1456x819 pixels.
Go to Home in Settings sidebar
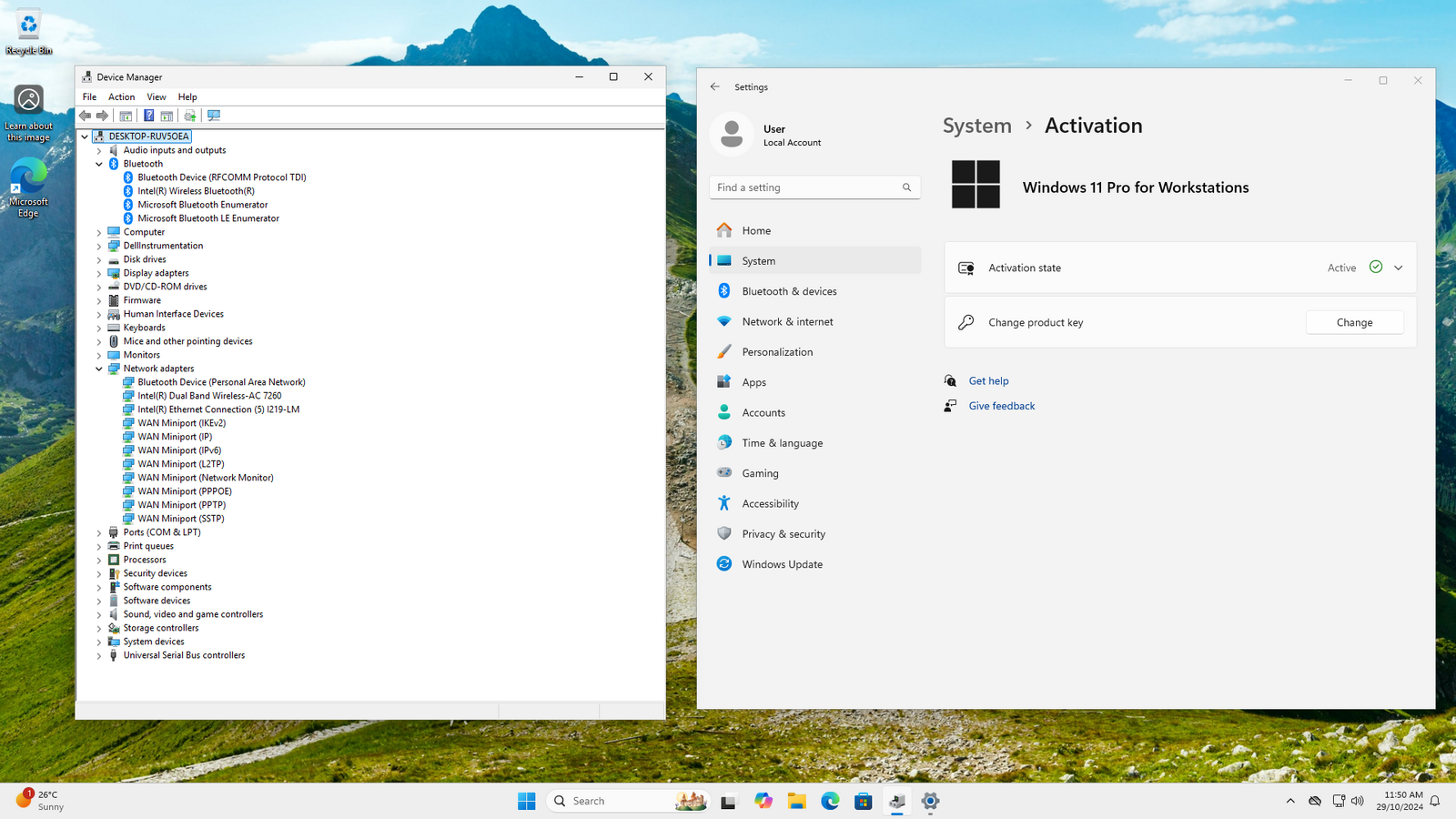[x=814, y=230]
